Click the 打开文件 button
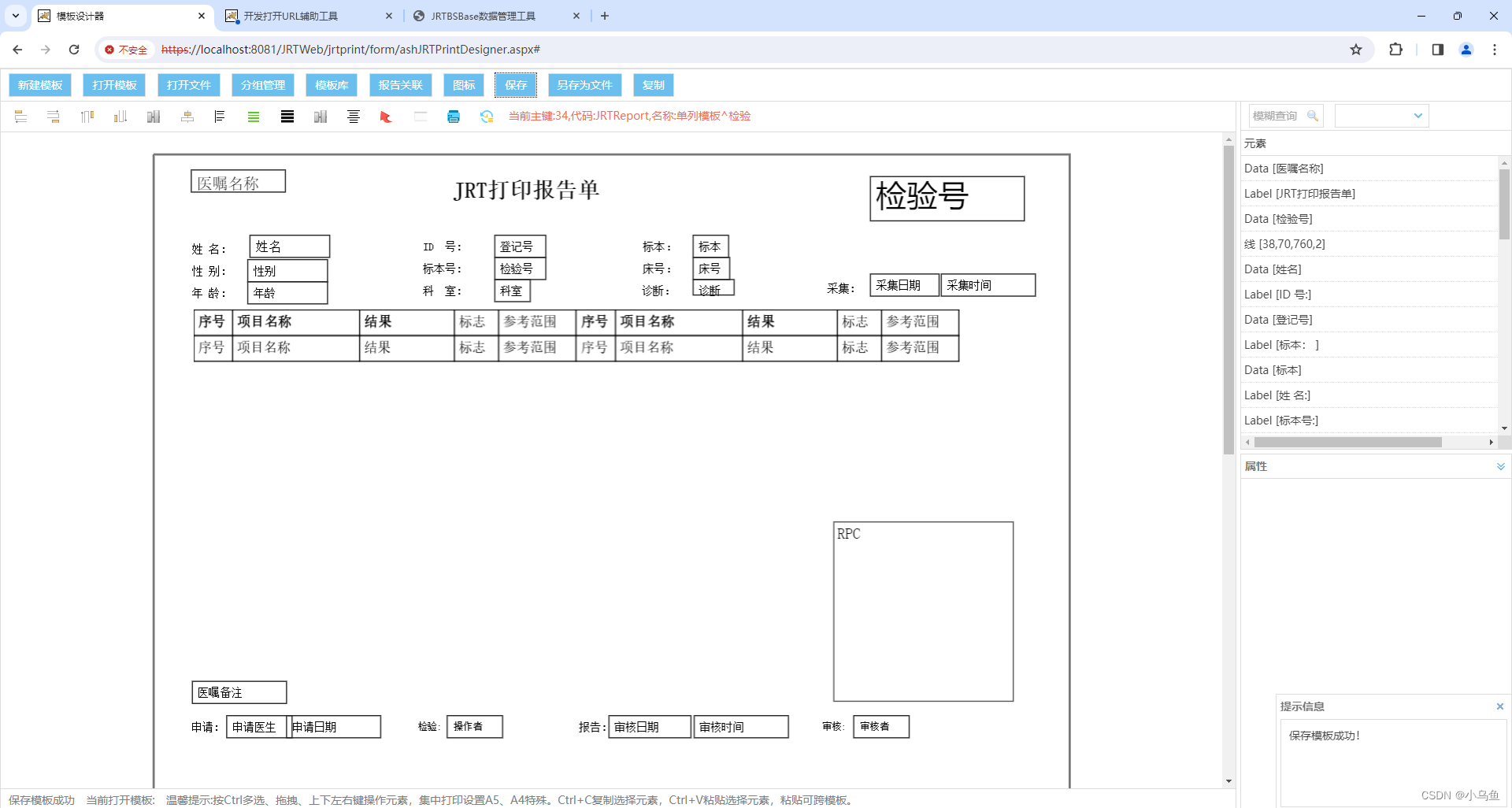 click(188, 85)
